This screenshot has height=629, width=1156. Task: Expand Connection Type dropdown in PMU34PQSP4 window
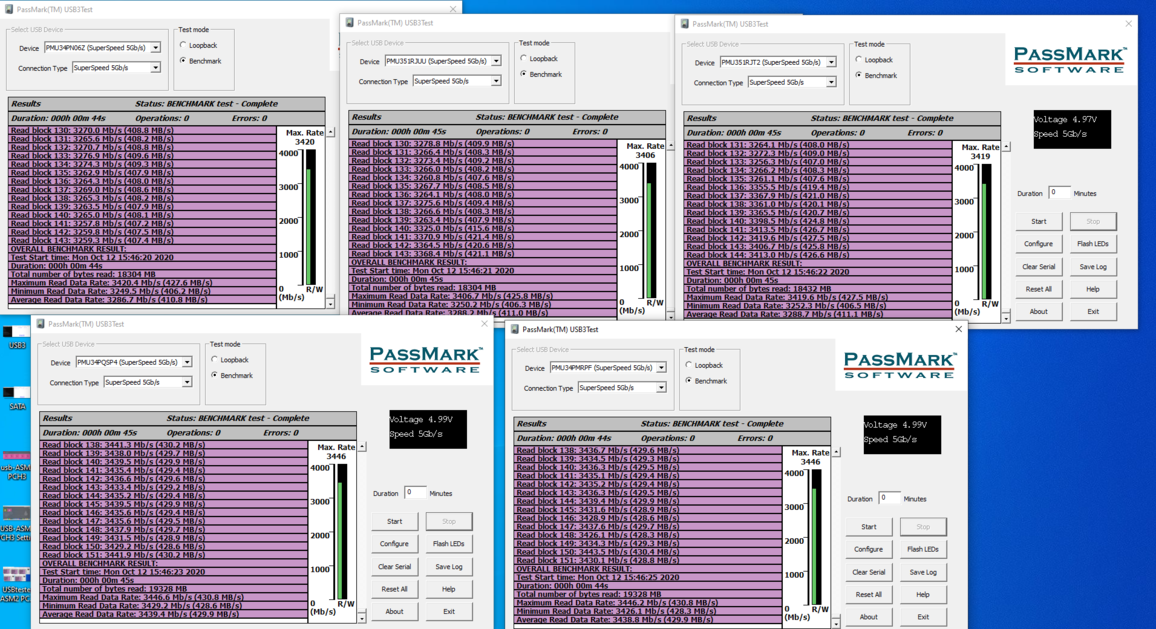[187, 382]
